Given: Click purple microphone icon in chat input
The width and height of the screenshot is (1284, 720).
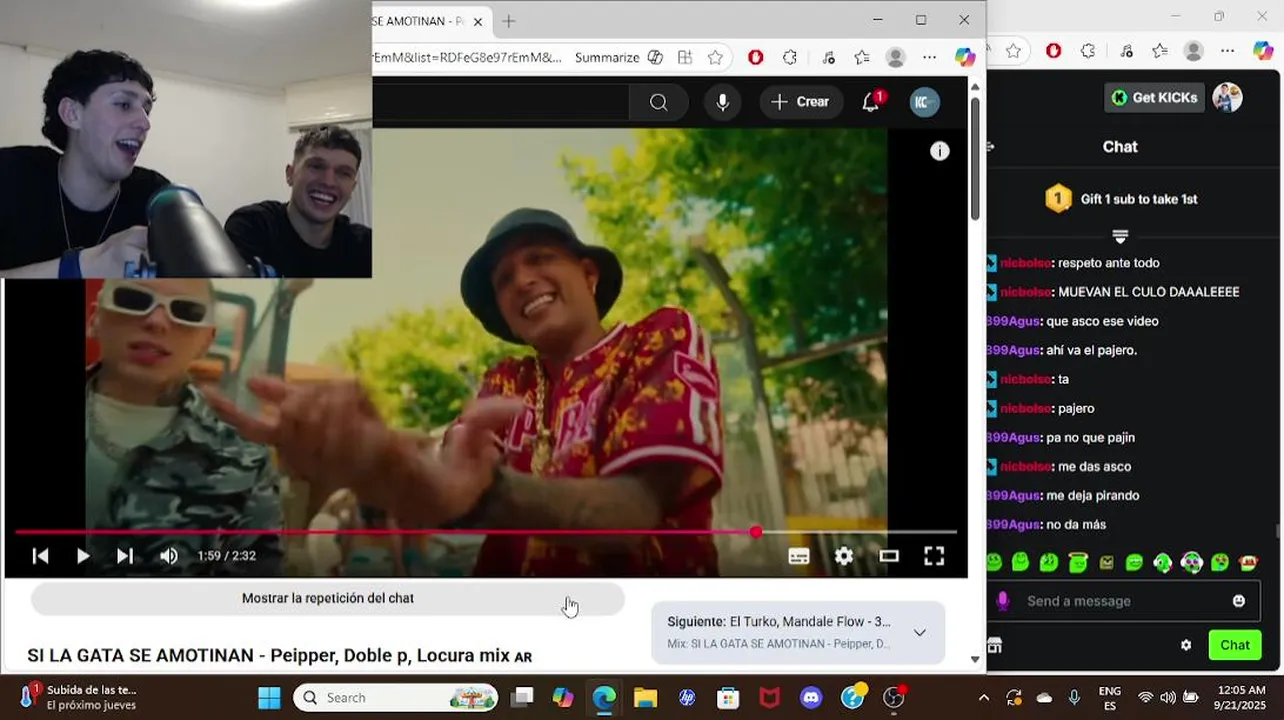Looking at the screenshot, I should [x=1003, y=601].
